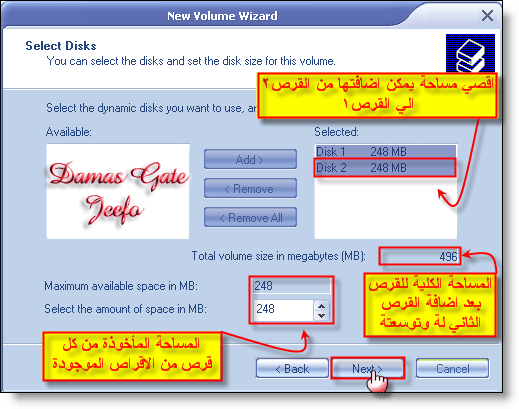The width and height of the screenshot is (519, 409).
Task: Cancel the volume wizard
Action: pyautogui.click(x=452, y=368)
